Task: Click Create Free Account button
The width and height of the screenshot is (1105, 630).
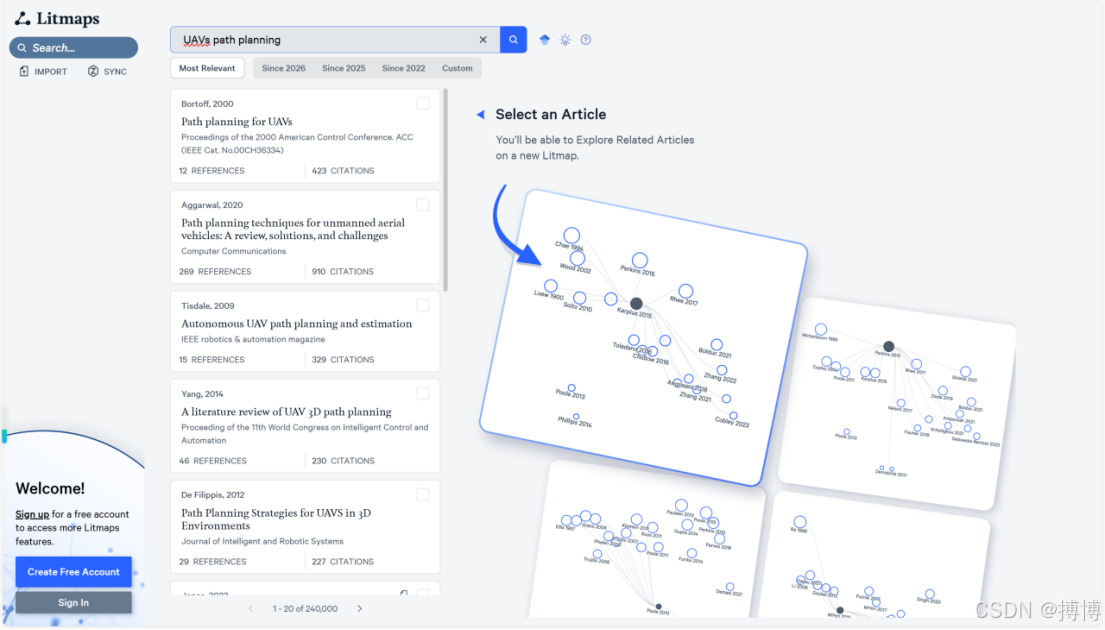Action: point(73,572)
